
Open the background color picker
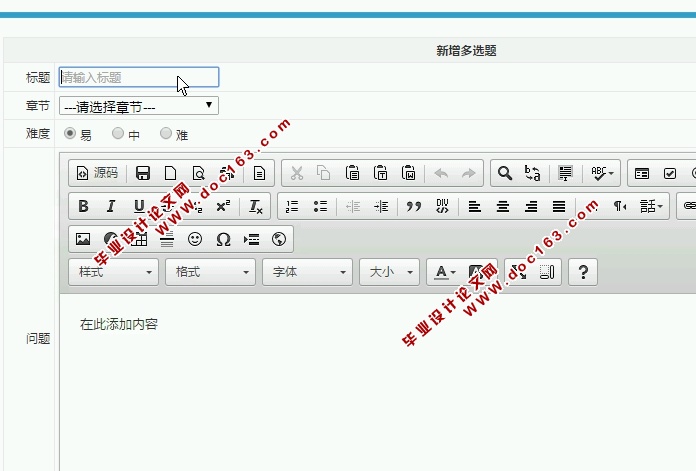tap(478, 272)
